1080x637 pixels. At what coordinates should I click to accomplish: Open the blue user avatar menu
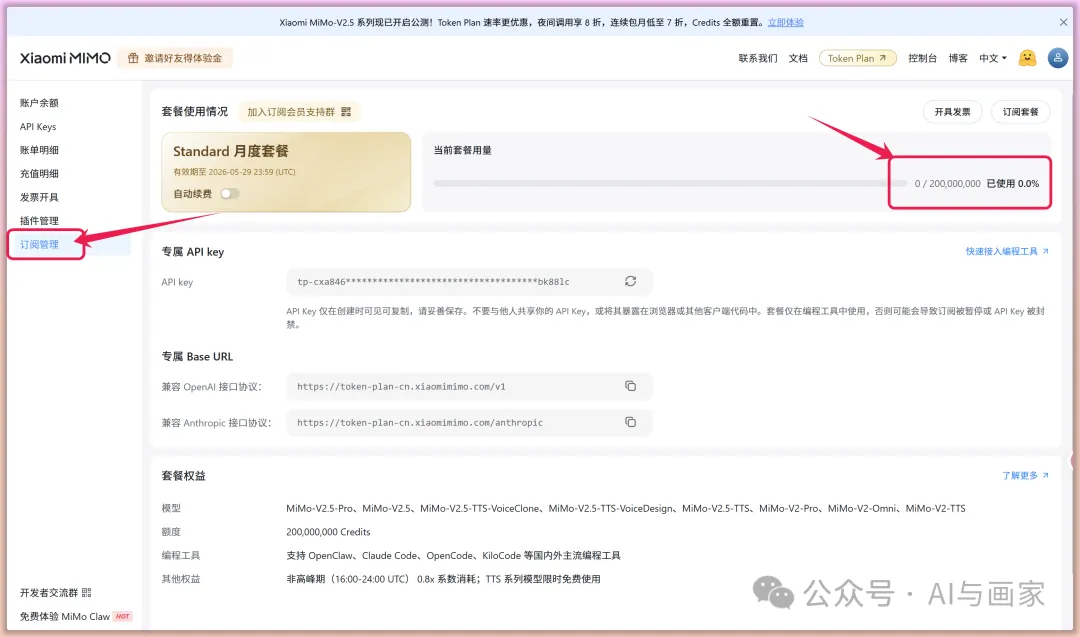coord(1058,58)
